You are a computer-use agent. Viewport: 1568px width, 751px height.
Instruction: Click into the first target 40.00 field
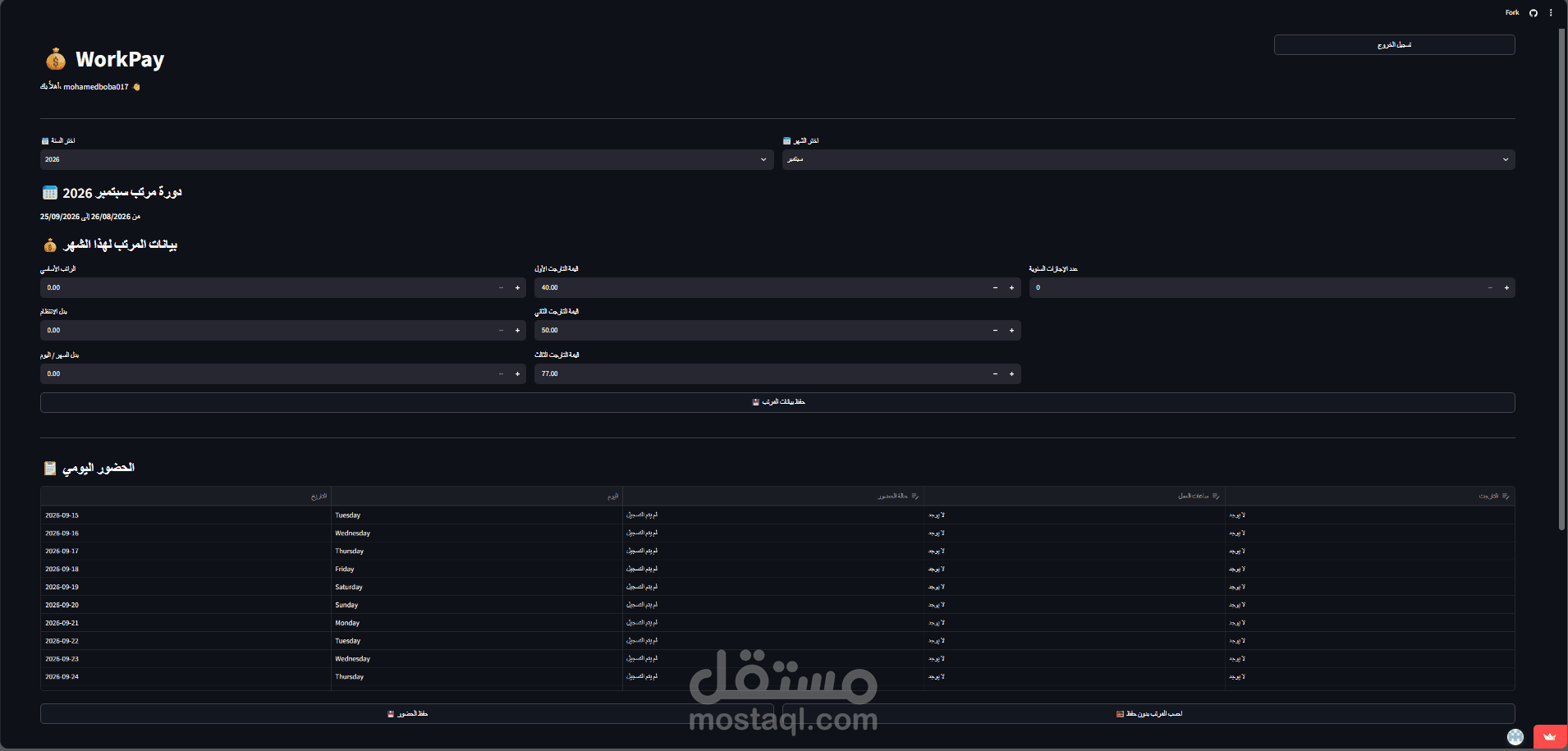tap(760, 287)
